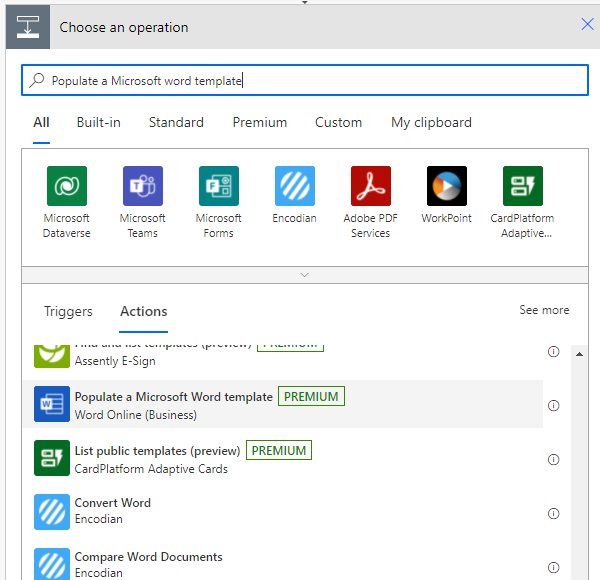Switch to the All tab
Image resolution: width=600 pixels, height=580 pixels.
click(x=41, y=122)
